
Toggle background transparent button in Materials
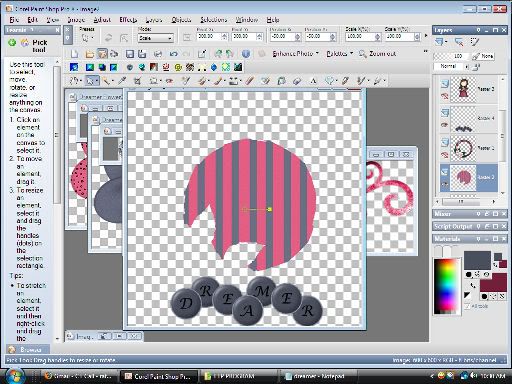(502, 296)
